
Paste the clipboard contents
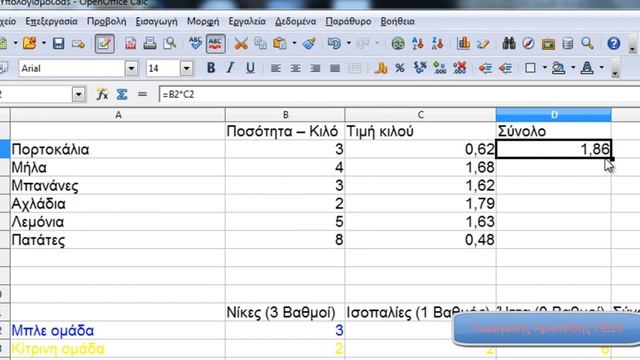(x=280, y=43)
